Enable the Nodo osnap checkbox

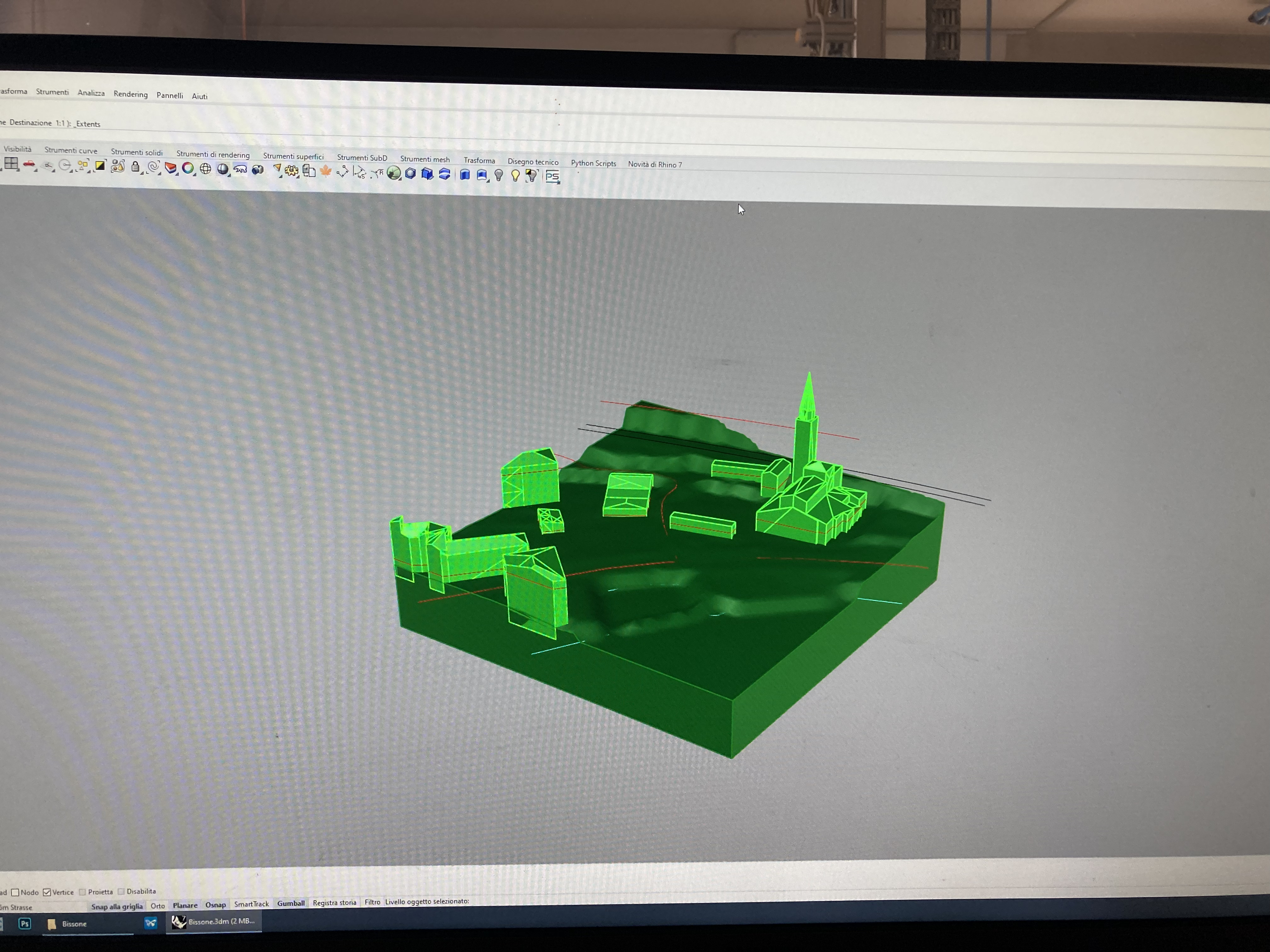(15, 892)
